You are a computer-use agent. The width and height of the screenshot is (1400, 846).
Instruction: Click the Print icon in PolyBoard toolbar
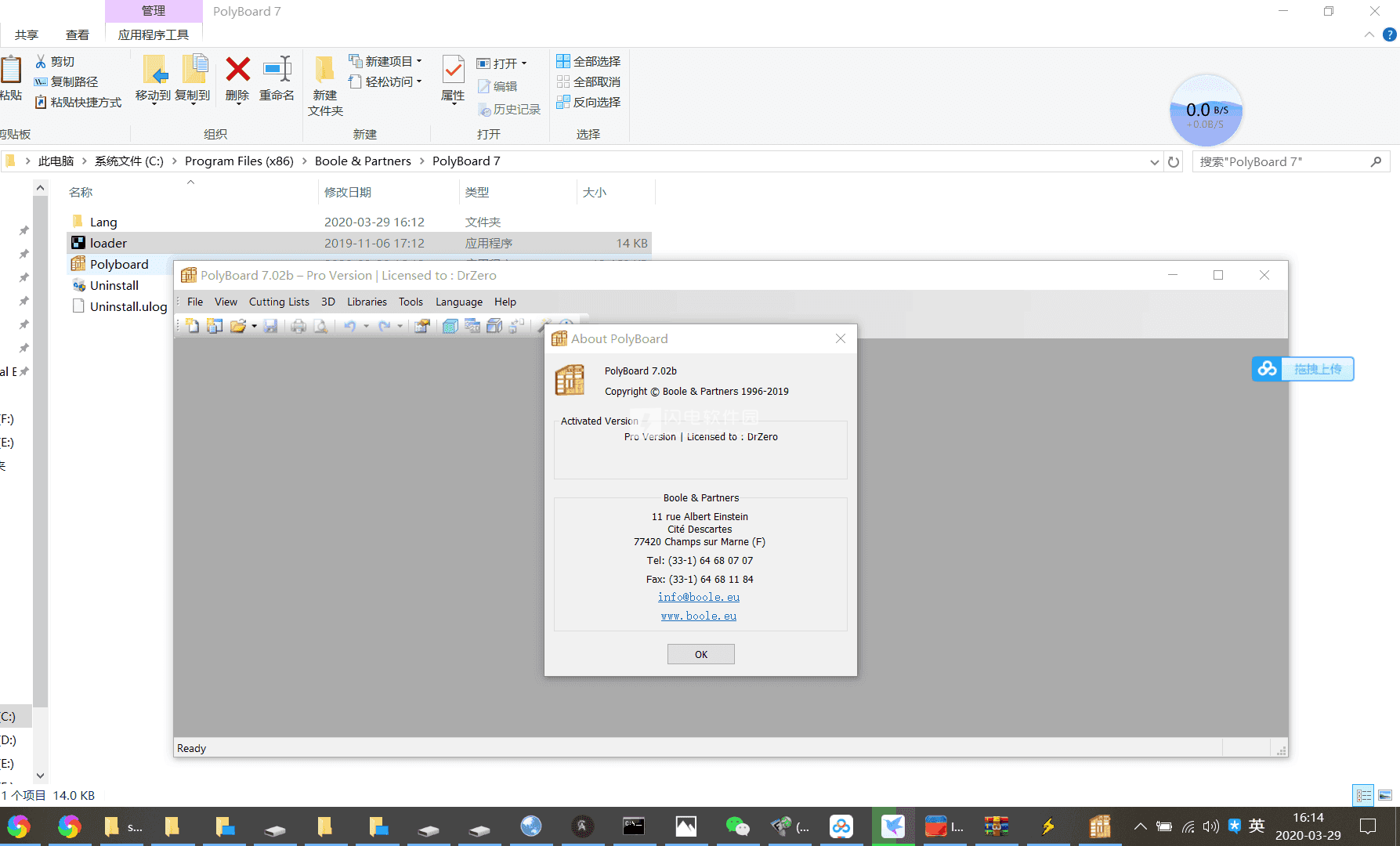(x=298, y=326)
